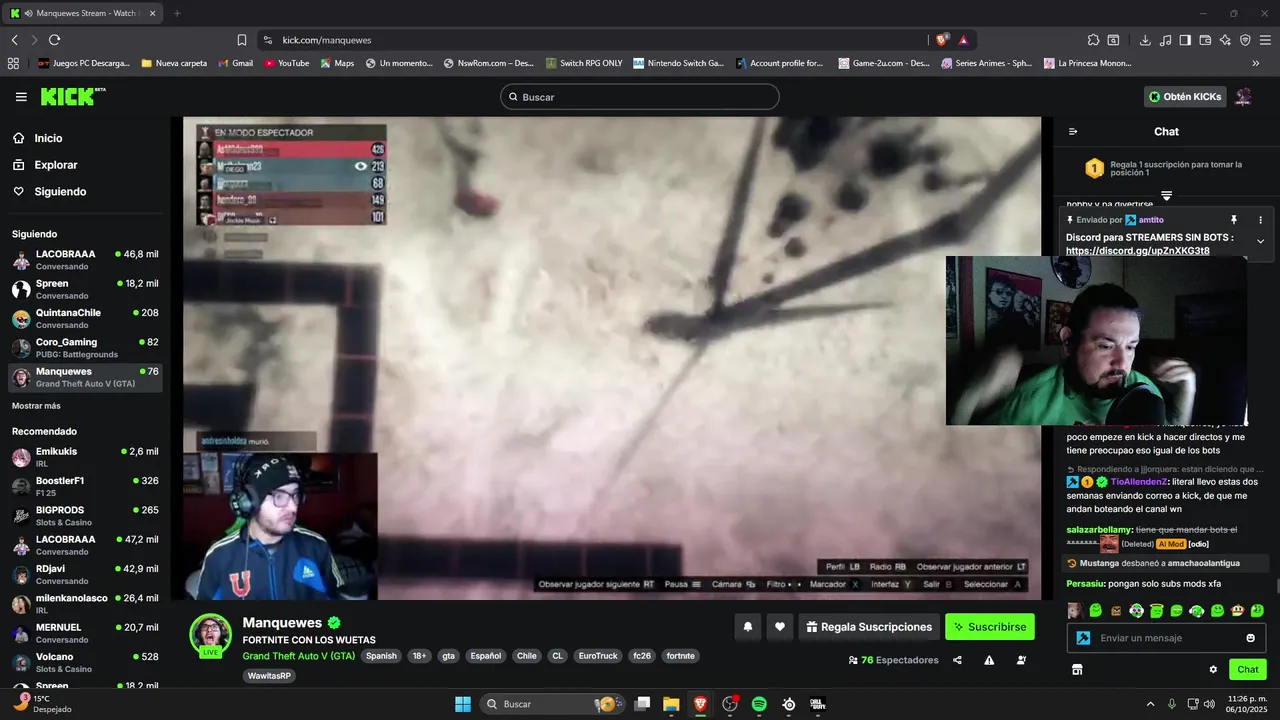Reload the page in browser toolbar
The image size is (1280, 720).
click(x=54, y=40)
